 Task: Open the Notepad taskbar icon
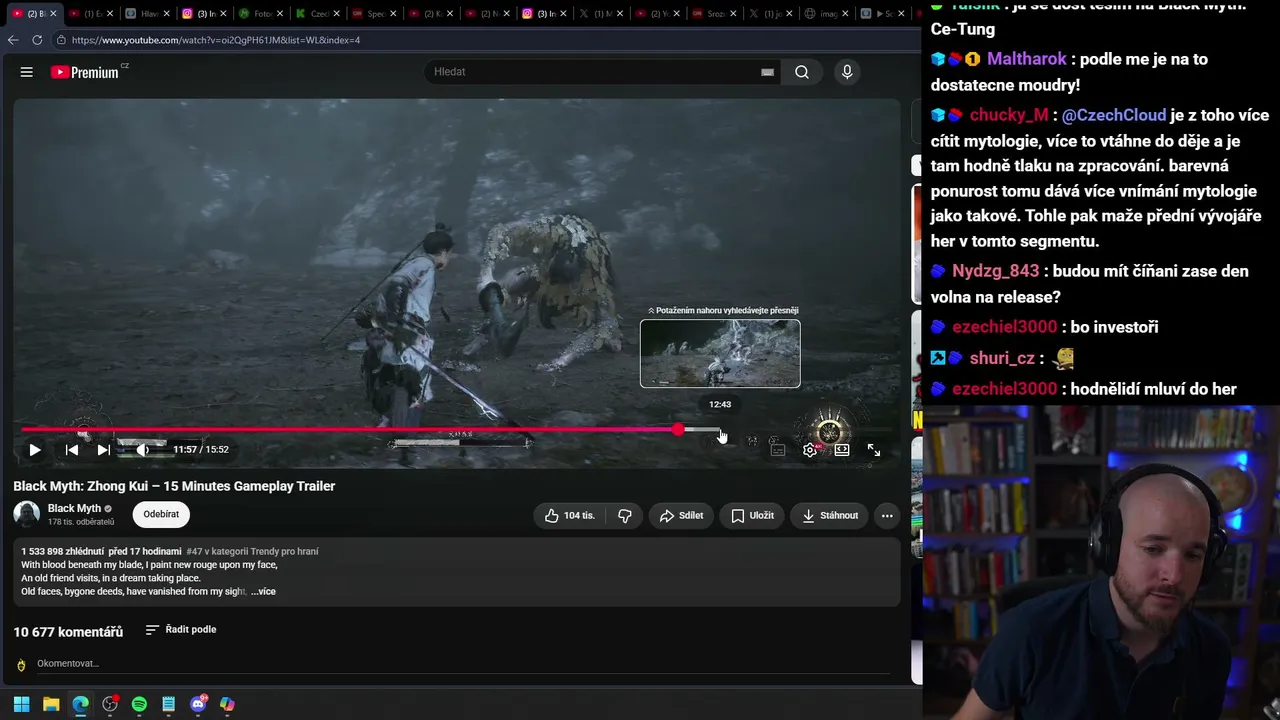[169, 704]
